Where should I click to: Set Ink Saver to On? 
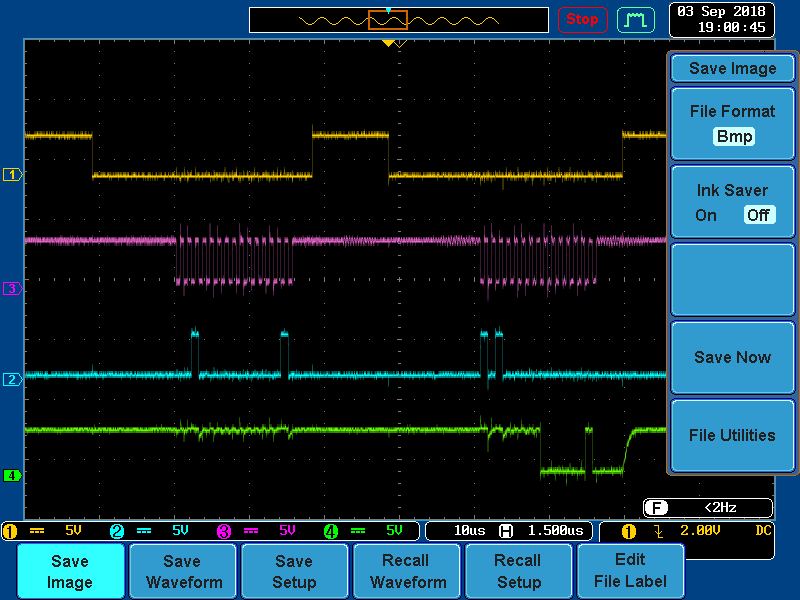click(706, 215)
